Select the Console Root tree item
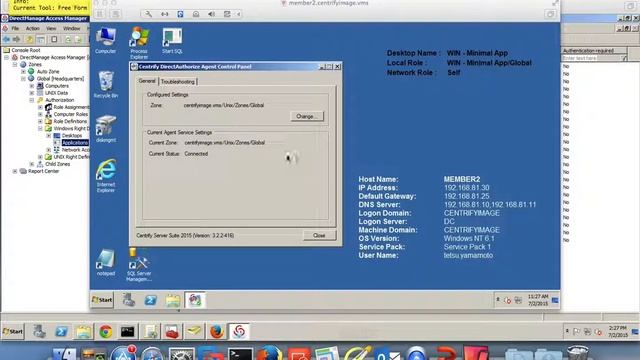Image resolution: width=640 pixels, height=360 pixels. [26, 50]
